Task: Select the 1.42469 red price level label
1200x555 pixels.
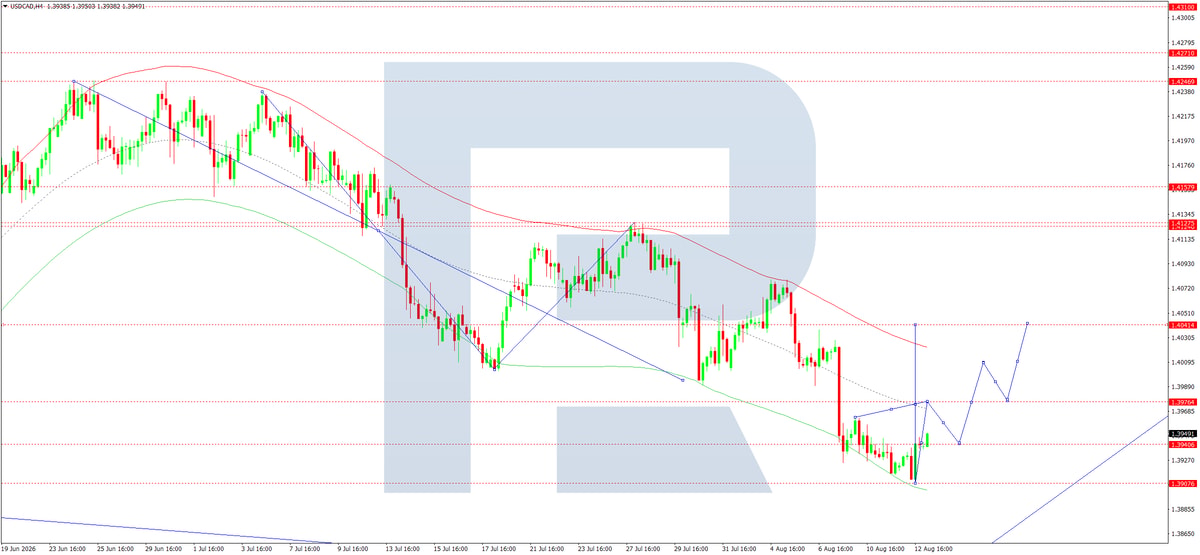Action: pos(1184,81)
